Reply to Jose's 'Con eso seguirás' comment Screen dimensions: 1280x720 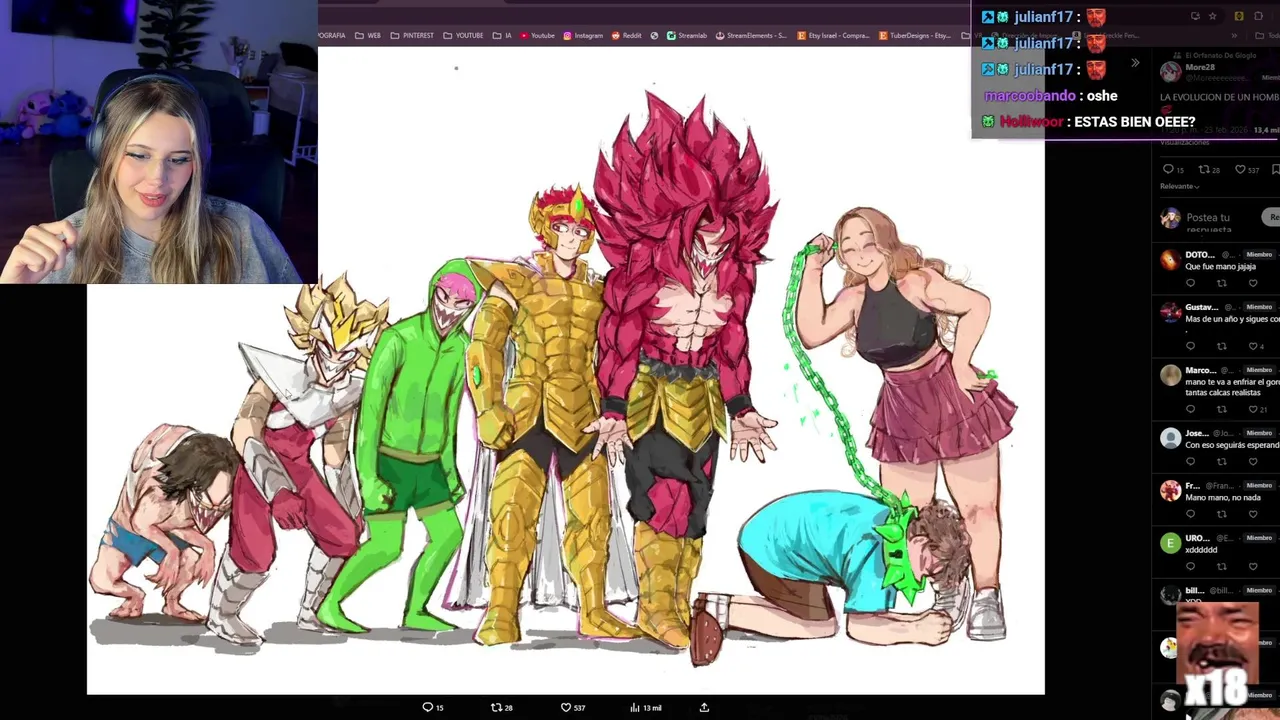pos(1190,461)
